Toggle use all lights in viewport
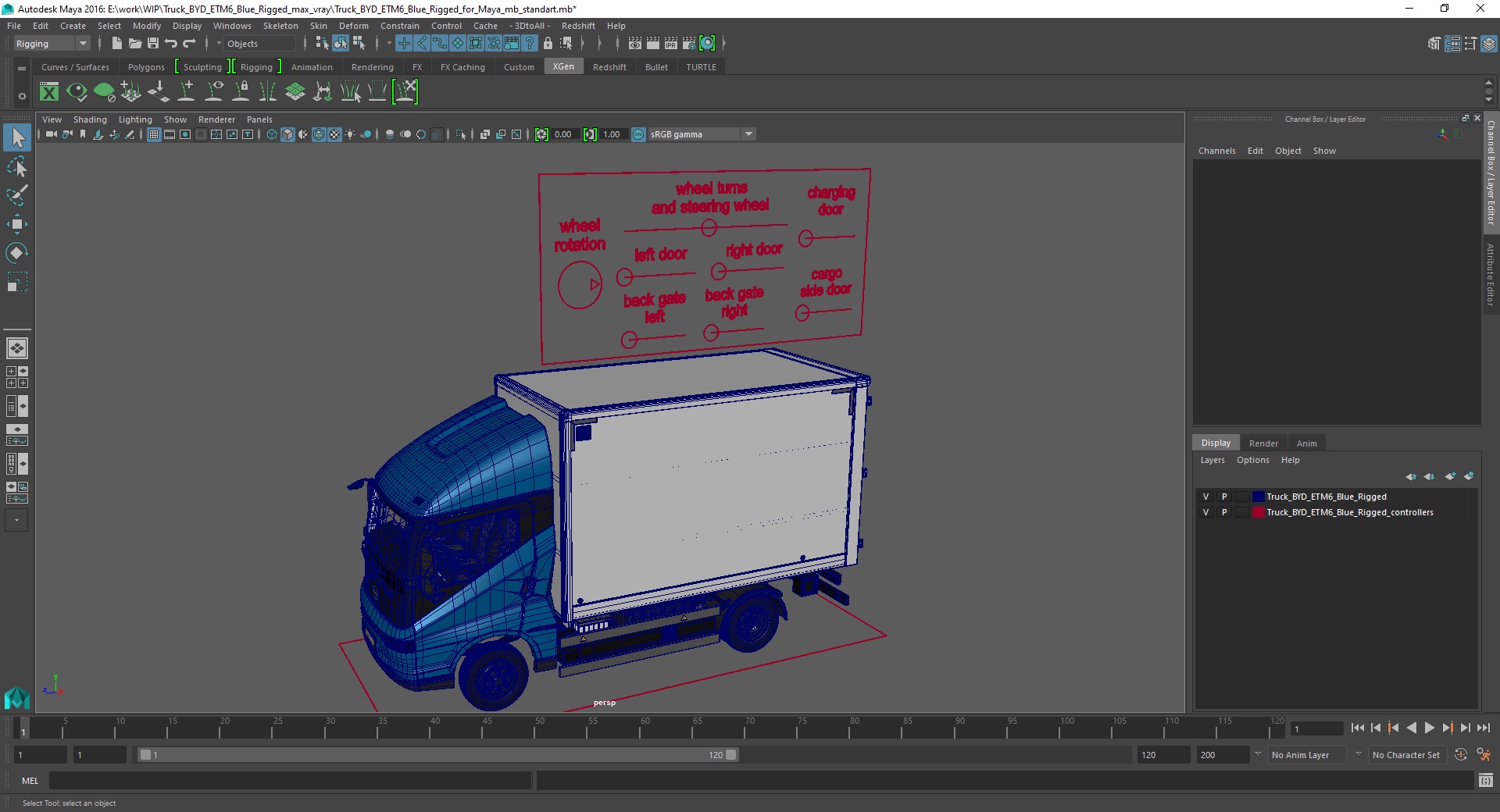Image resolution: width=1500 pixels, height=812 pixels. pos(350,134)
